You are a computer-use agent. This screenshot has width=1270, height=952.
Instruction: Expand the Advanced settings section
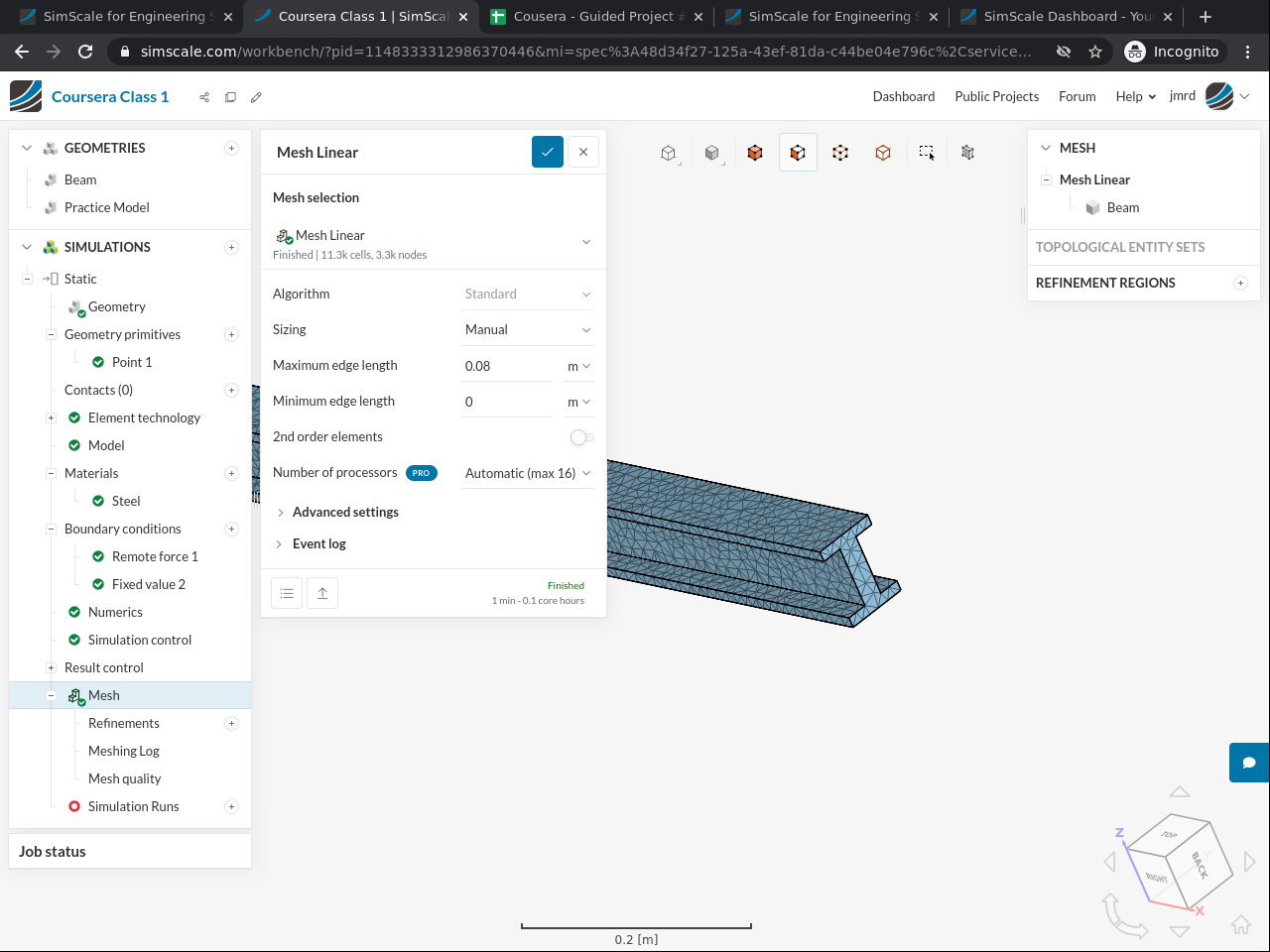point(345,512)
